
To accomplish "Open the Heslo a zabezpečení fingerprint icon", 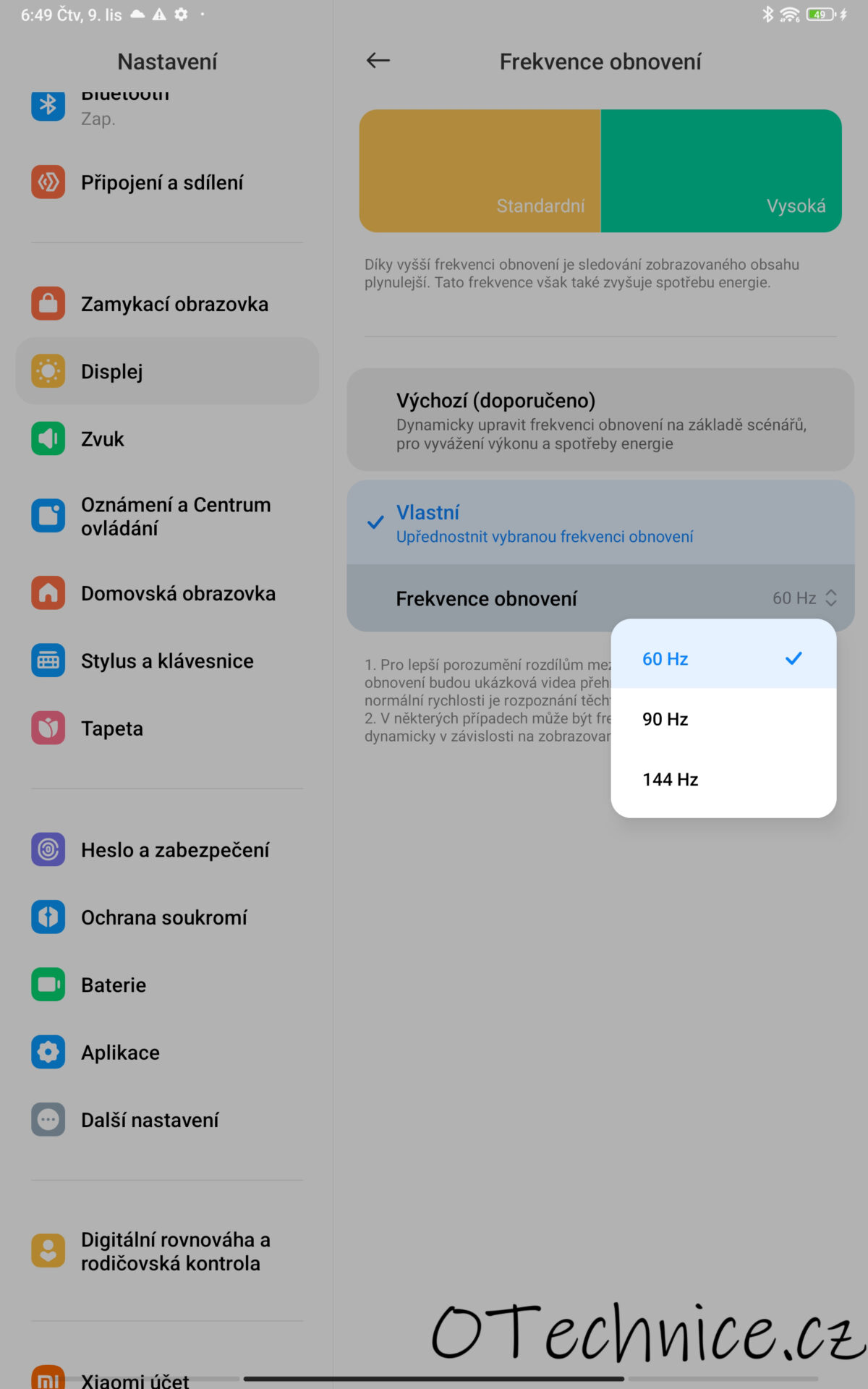I will pos(48,849).
